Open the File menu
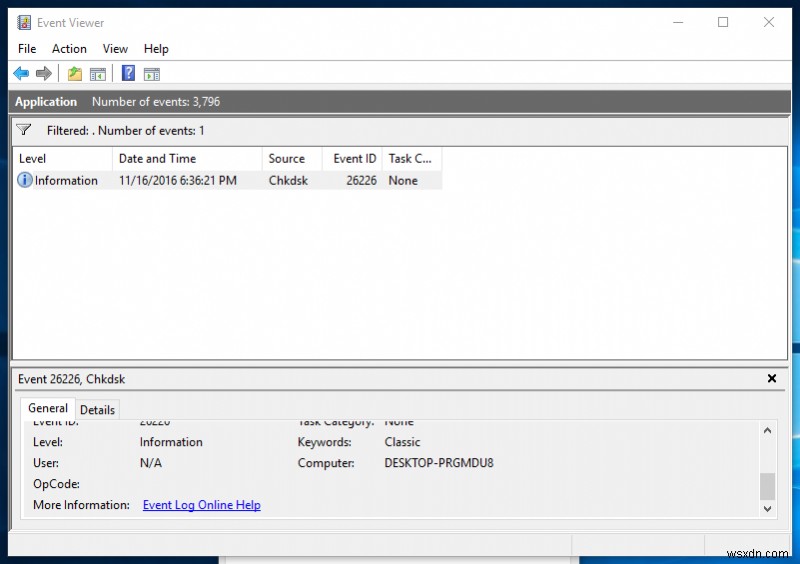 [x=27, y=49]
